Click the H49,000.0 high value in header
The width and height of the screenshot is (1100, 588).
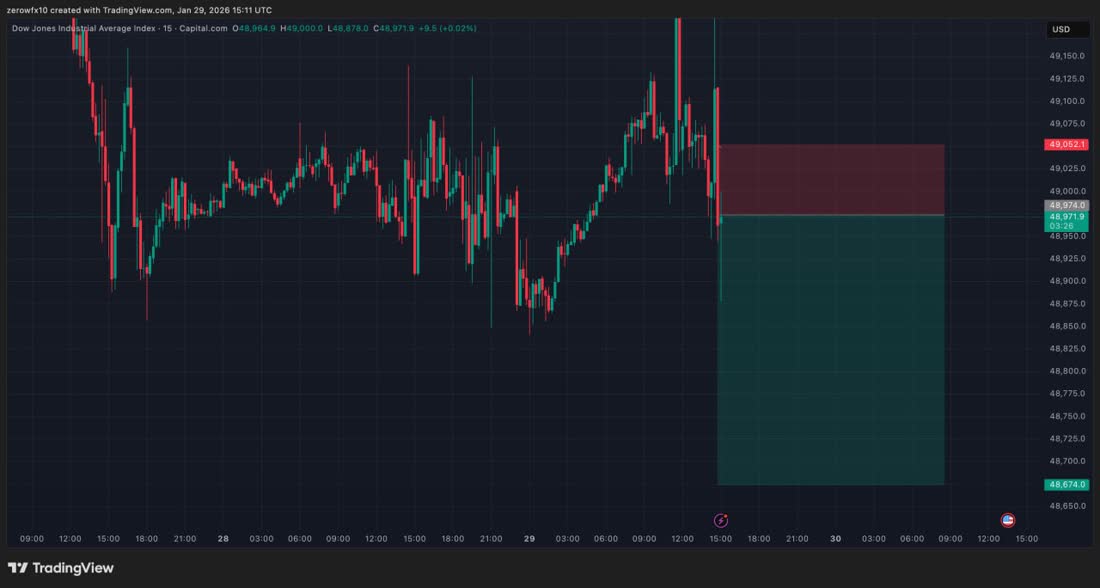(302, 29)
